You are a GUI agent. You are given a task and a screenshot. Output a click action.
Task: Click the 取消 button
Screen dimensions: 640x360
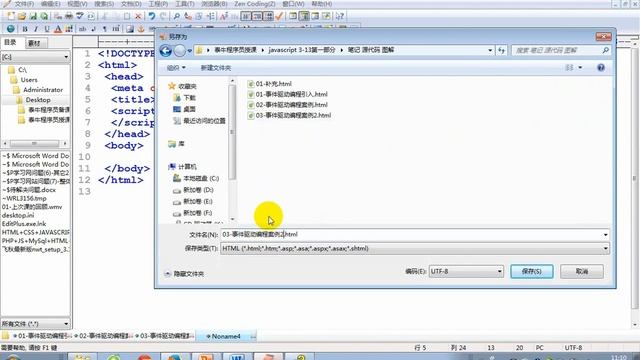click(582, 271)
